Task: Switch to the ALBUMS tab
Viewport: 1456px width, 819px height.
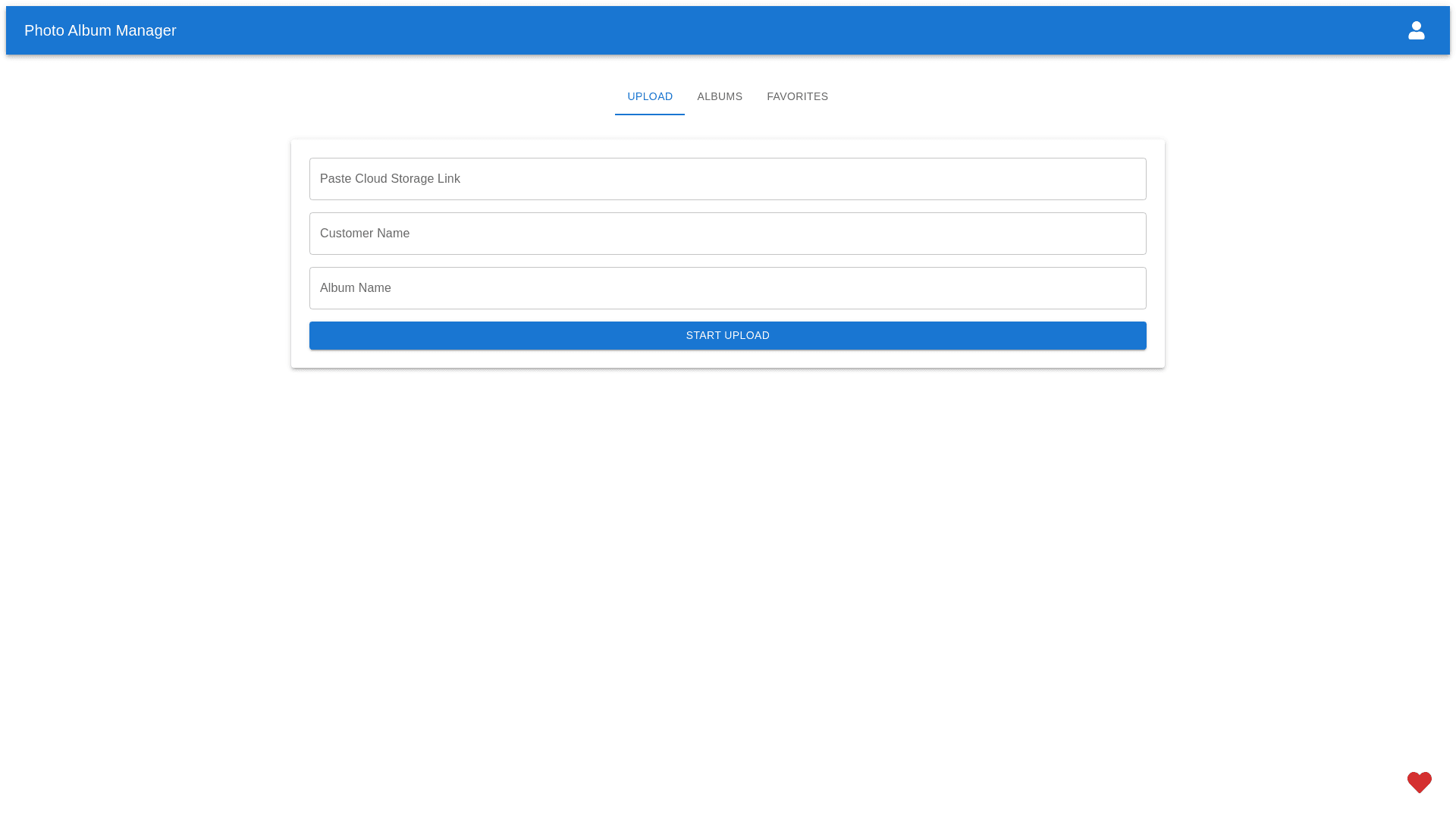Action: pos(720,96)
